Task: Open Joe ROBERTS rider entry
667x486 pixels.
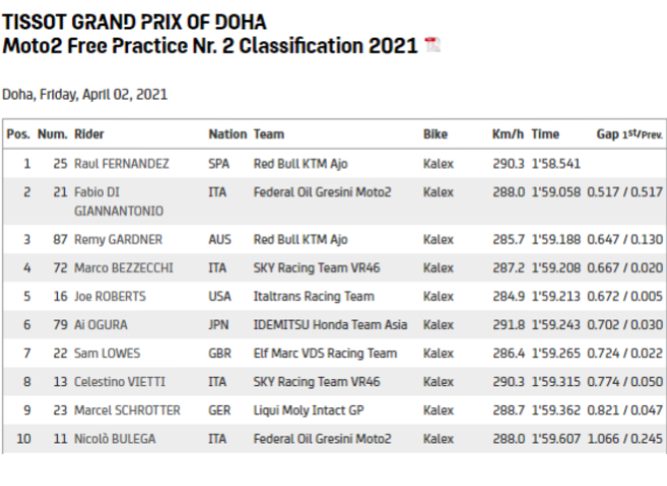Action: coord(111,297)
